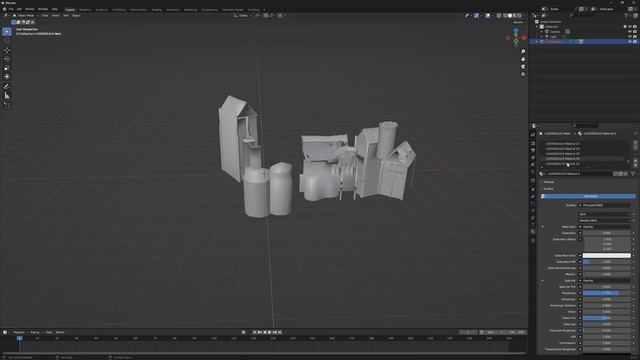Open the viewport Select menu
The height and width of the screenshot is (360, 640).
56,16
